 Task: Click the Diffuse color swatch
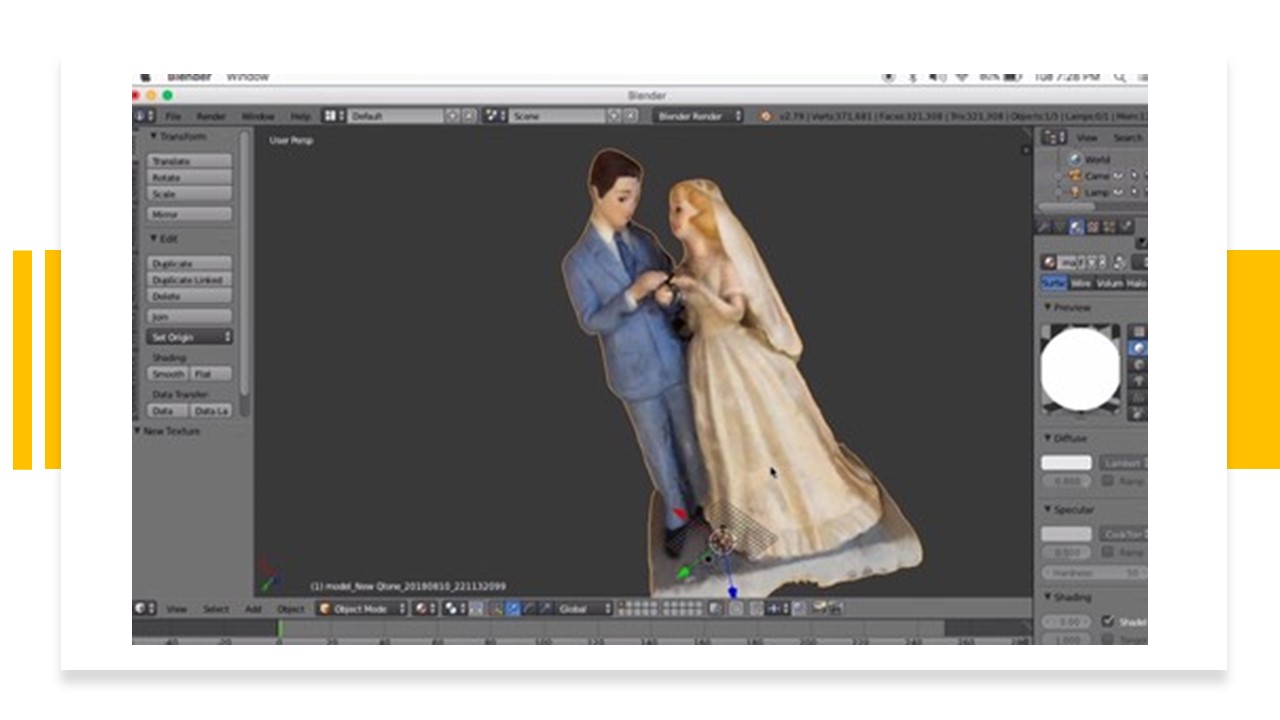point(1065,462)
